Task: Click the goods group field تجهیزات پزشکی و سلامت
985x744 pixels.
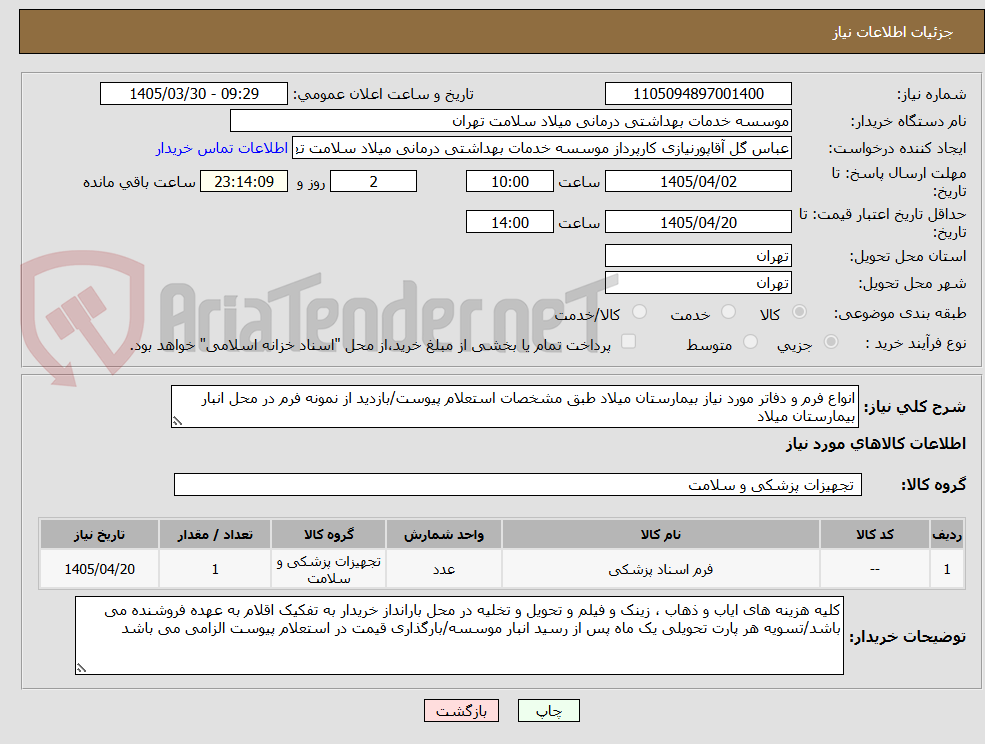Action: tap(518, 484)
